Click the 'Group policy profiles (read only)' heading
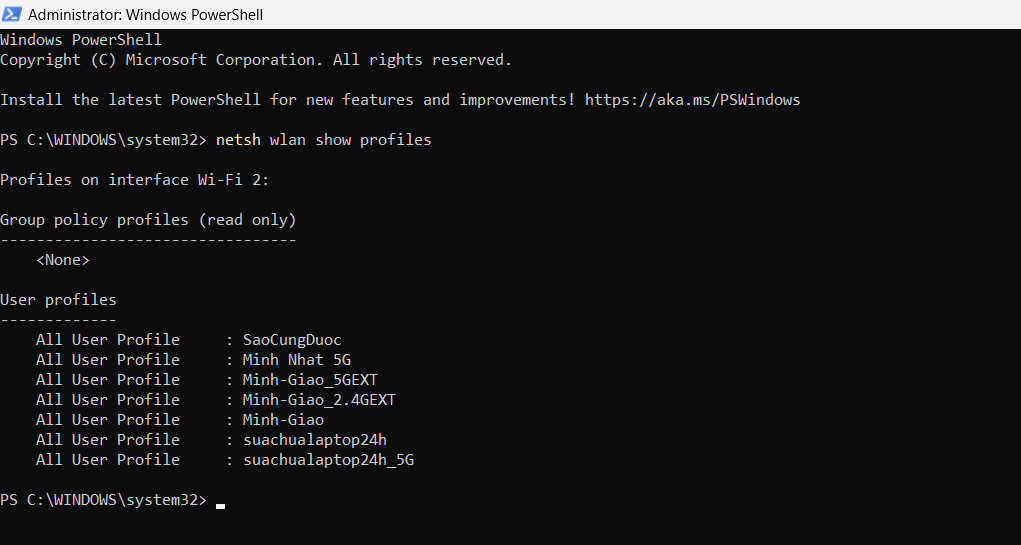The image size is (1021, 545). [148, 220]
